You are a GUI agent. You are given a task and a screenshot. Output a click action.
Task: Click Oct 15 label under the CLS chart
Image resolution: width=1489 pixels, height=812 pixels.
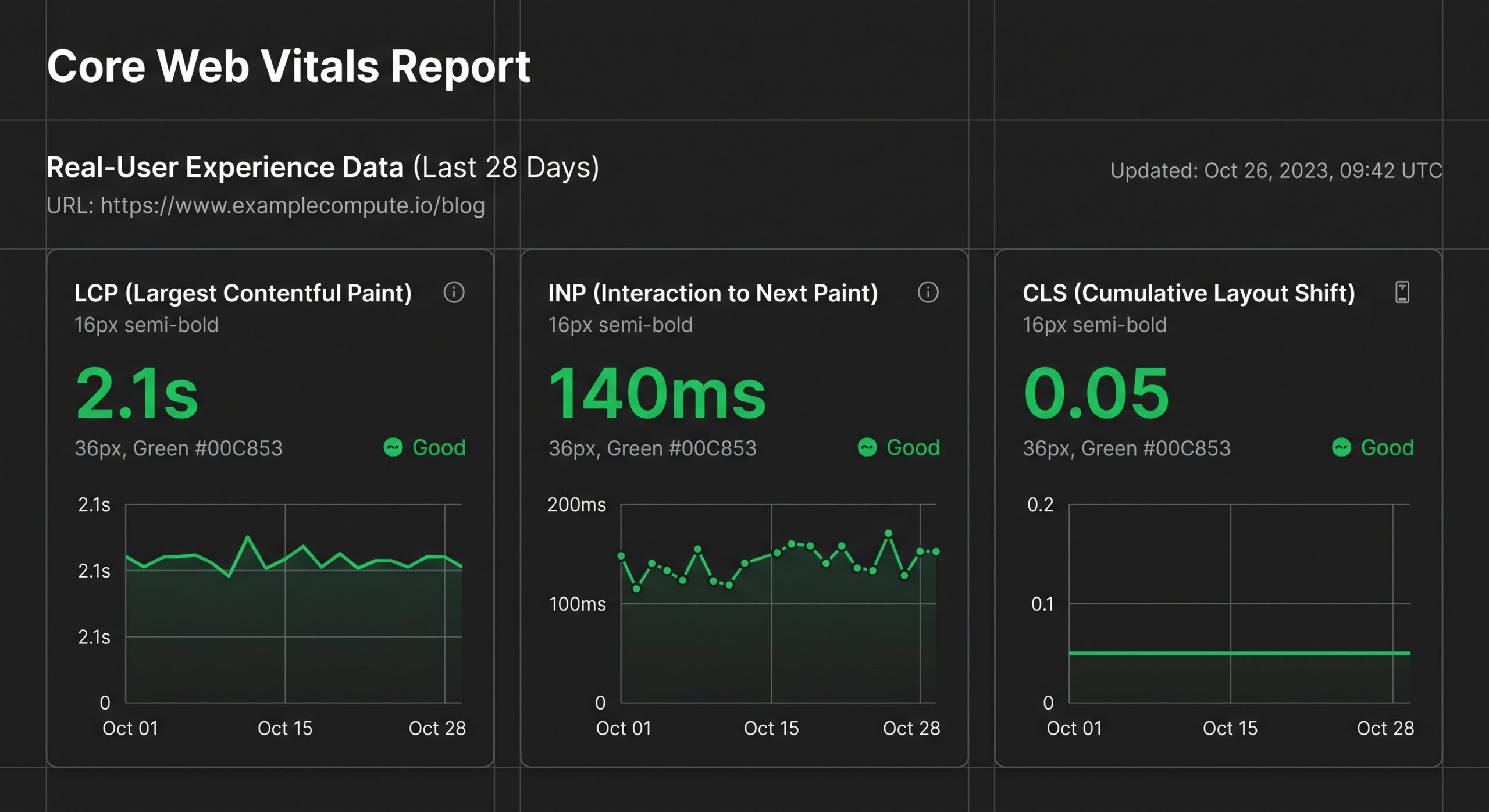coord(1230,728)
